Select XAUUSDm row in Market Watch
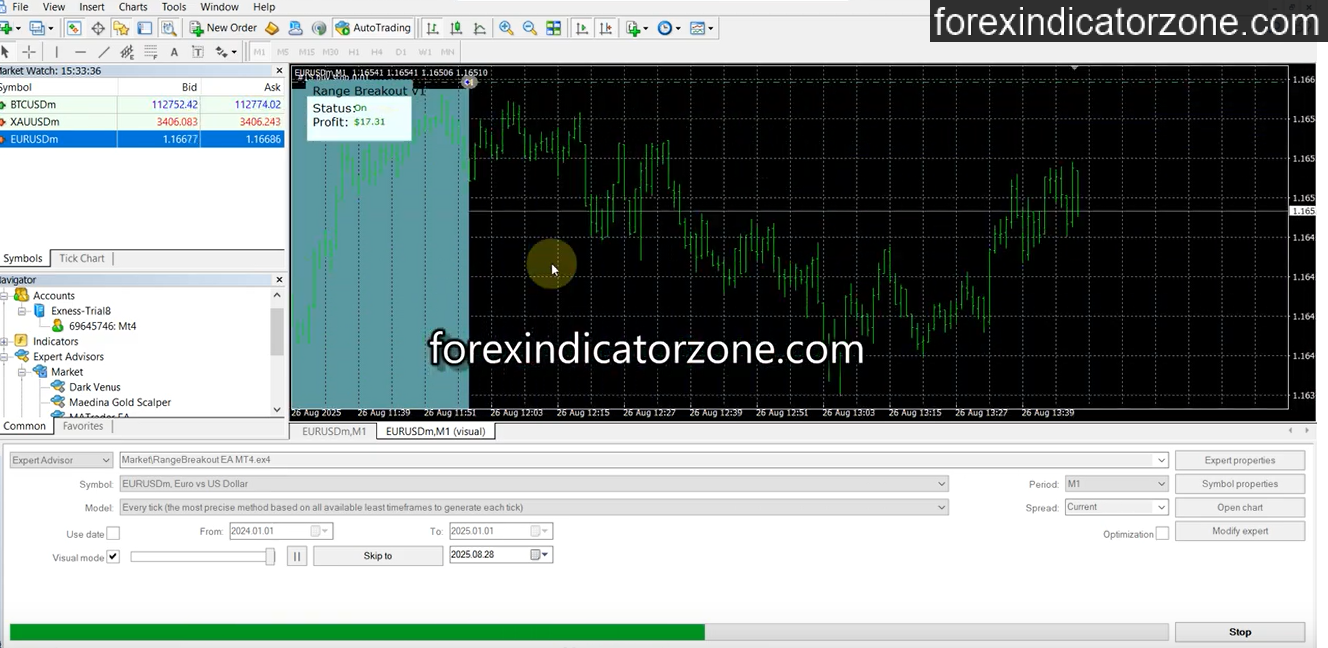Screen dimensions: 1328x648 (142, 122)
